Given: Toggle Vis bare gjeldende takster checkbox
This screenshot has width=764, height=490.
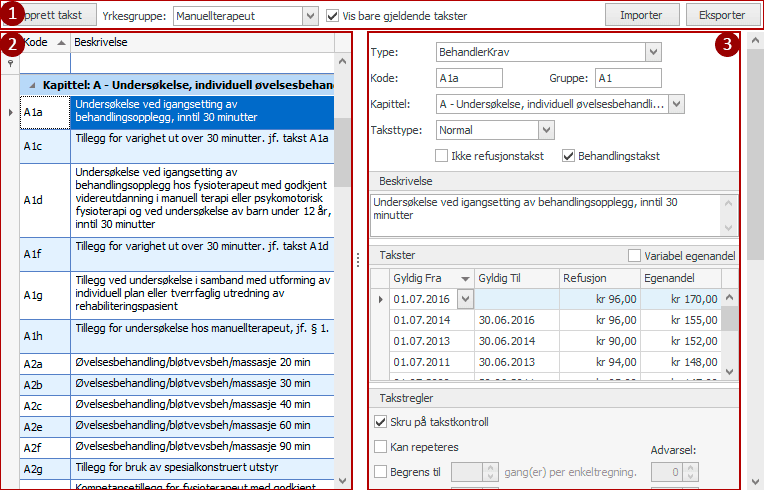Looking at the screenshot, I should [x=332, y=16].
